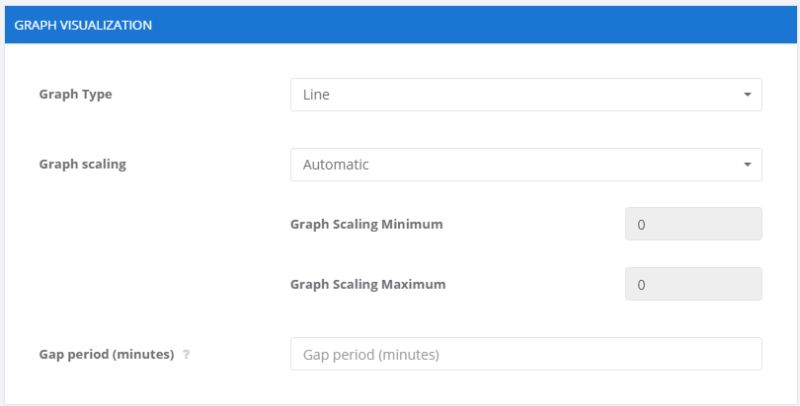Focus the Graph Scaling Minimum field
Screen dimensions: 800x406
pos(693,224)
